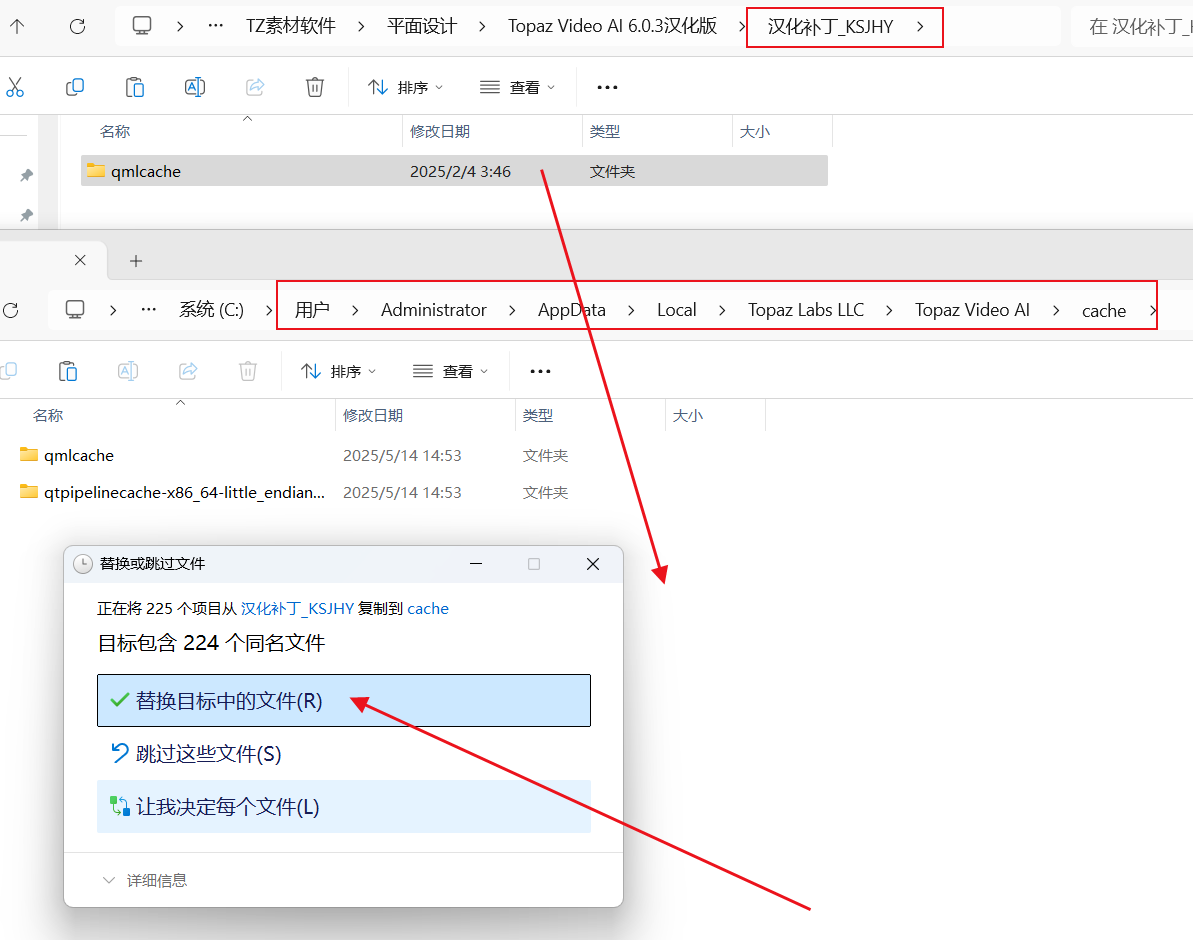This screenshot has height=940, width=1193.
Task: Select qmlcache folder in top window
Action: (x=454, y=171)
